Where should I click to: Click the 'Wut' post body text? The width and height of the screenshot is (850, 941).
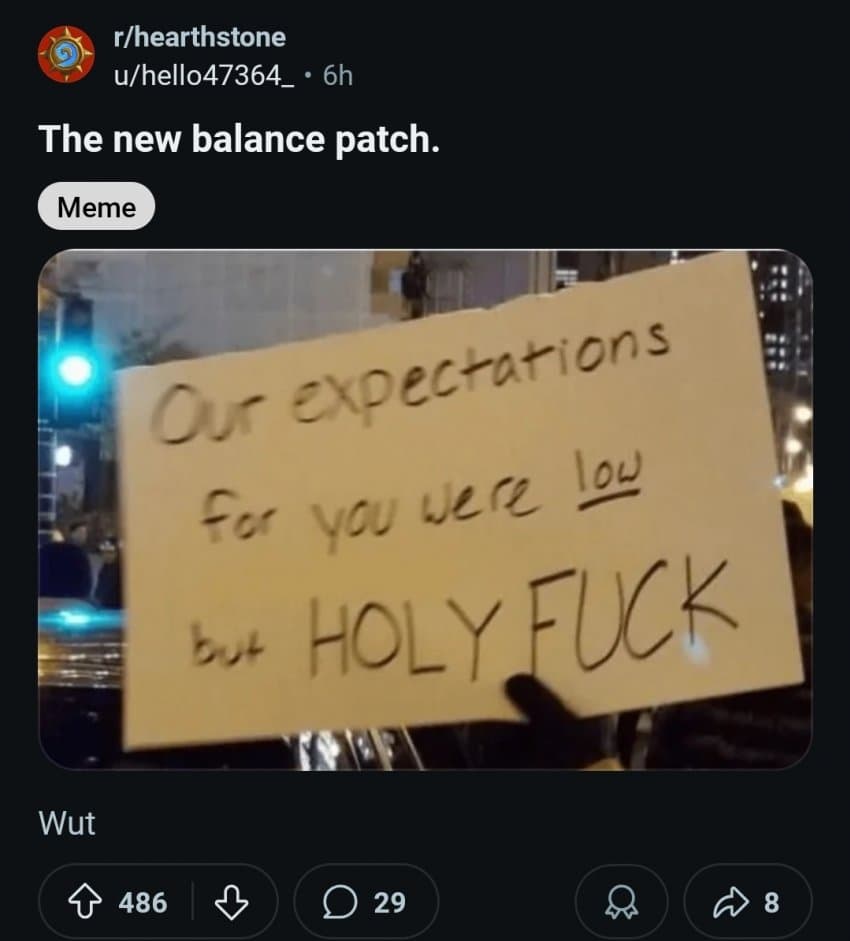click(67, 823)
